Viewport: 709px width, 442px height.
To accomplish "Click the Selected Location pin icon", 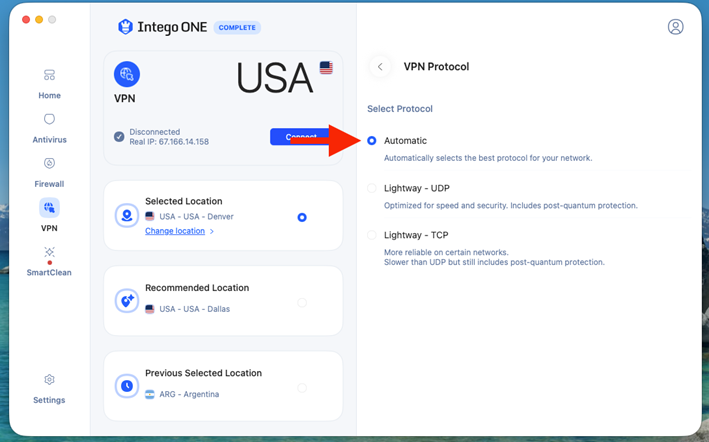I will pos(127,216).
